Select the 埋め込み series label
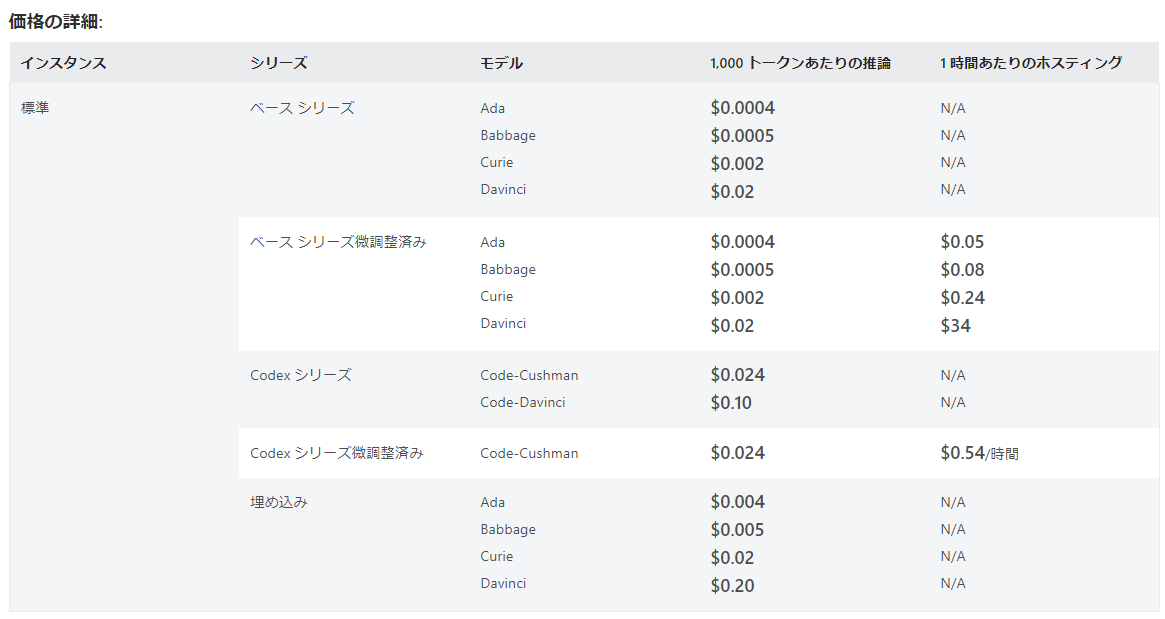 279,502
